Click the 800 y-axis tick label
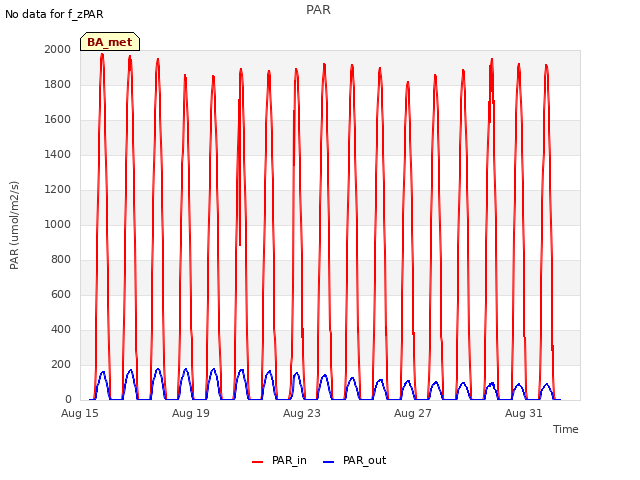This screenshot has height=480, width=640. coord(61,260)
